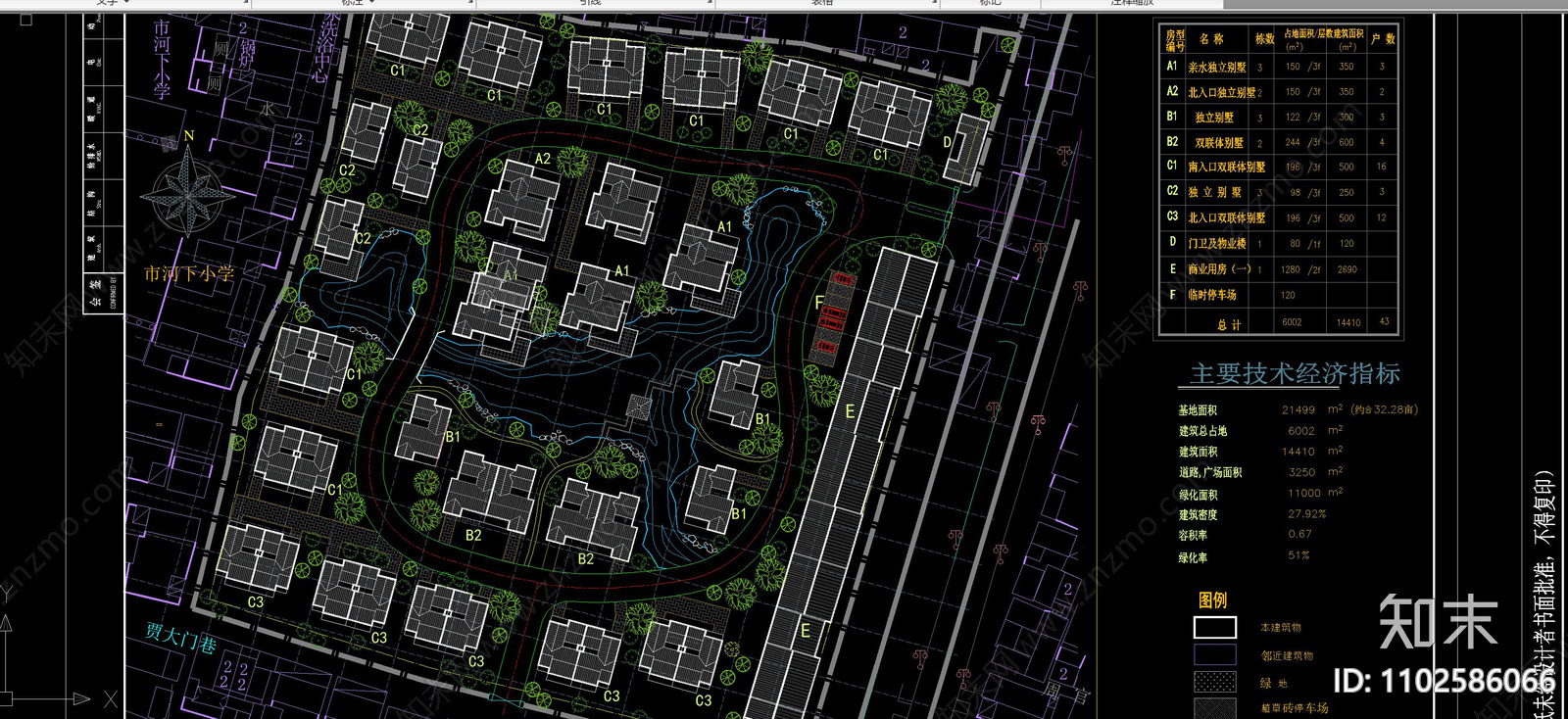Screen dimensions: 1568x719
Task: Select the 北入口双联体别墅 table cell
Action: 1226,217
